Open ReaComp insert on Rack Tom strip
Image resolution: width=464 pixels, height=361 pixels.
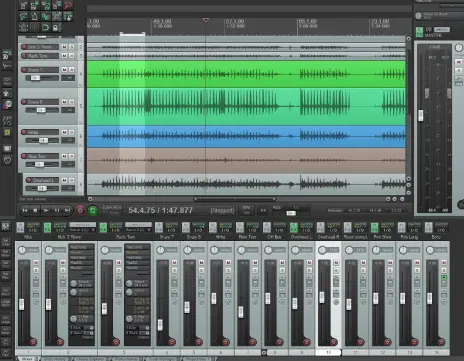(x=138, y=247)
